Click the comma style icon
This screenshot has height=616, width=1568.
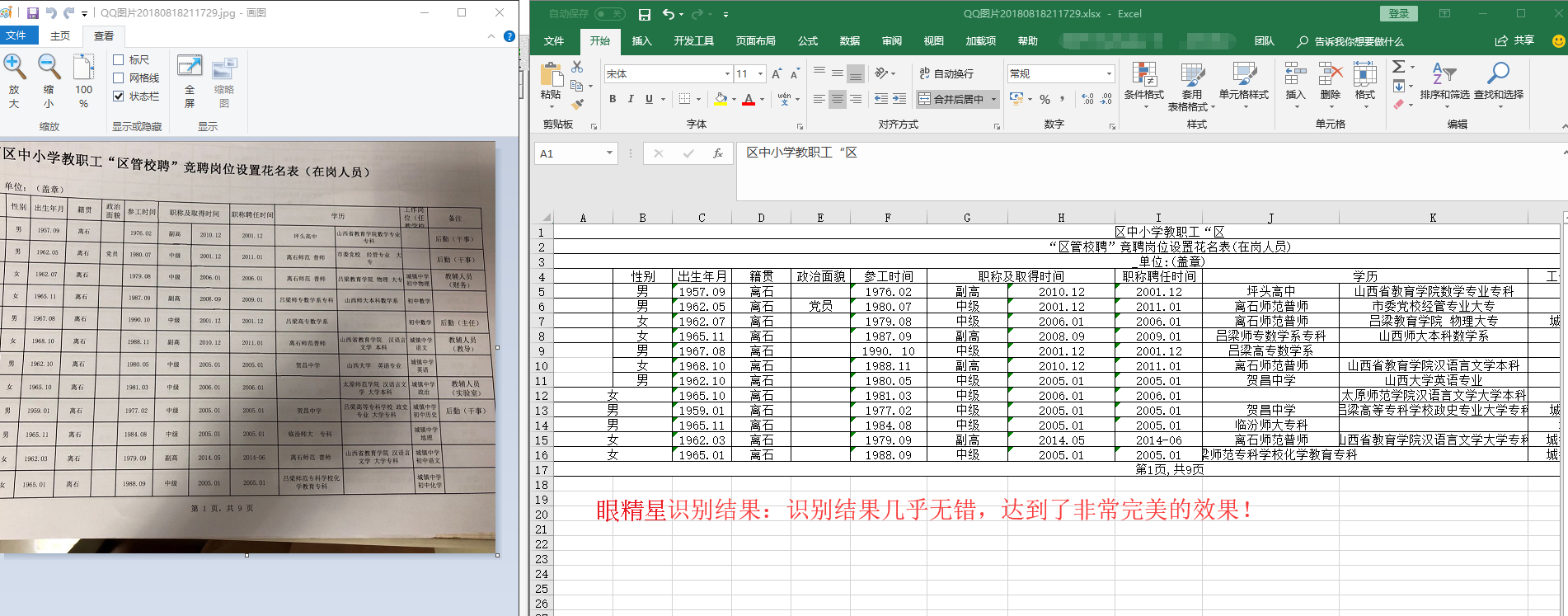(x=1063, y=99)
